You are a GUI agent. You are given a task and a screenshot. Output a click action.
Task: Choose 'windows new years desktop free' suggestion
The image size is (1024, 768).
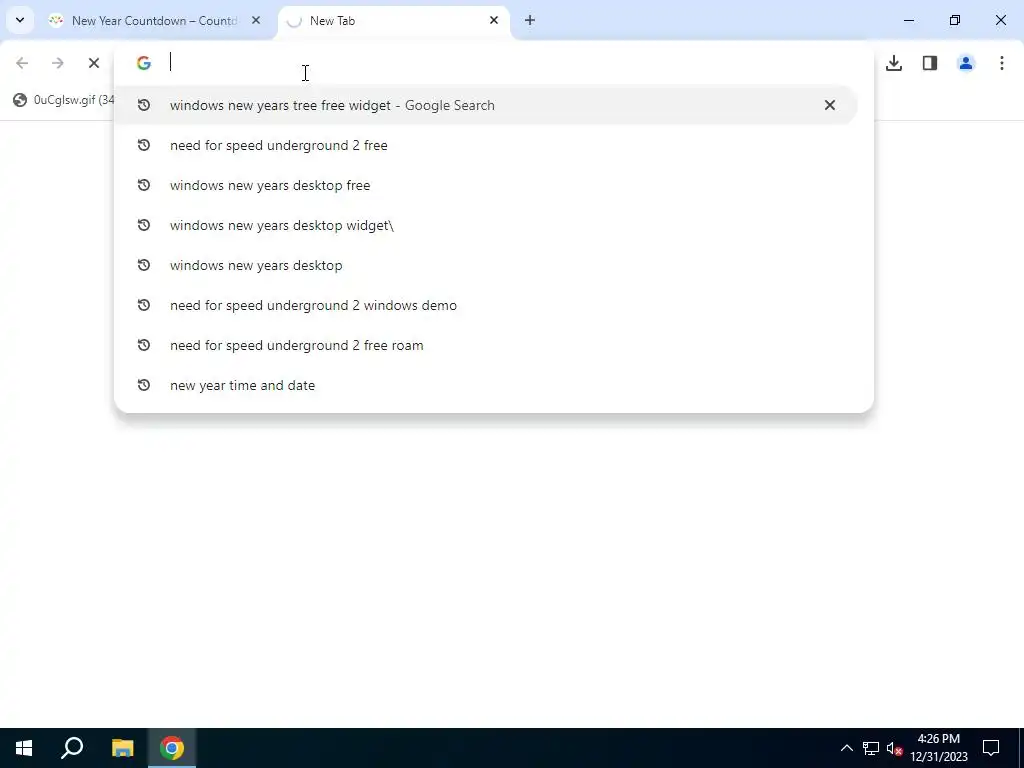[x=485, y=185]
